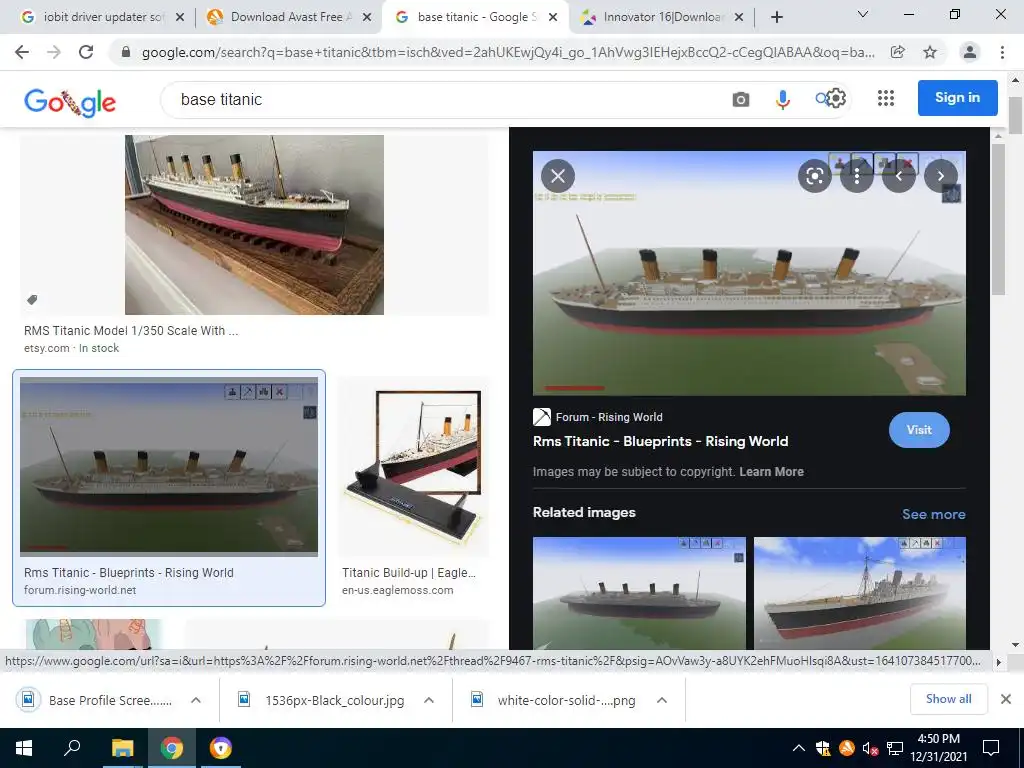This screenshot has height=768, width=1024.
Task: Open the large Titanic preview image
Action: pyautogui.click(x=749, y=273)
